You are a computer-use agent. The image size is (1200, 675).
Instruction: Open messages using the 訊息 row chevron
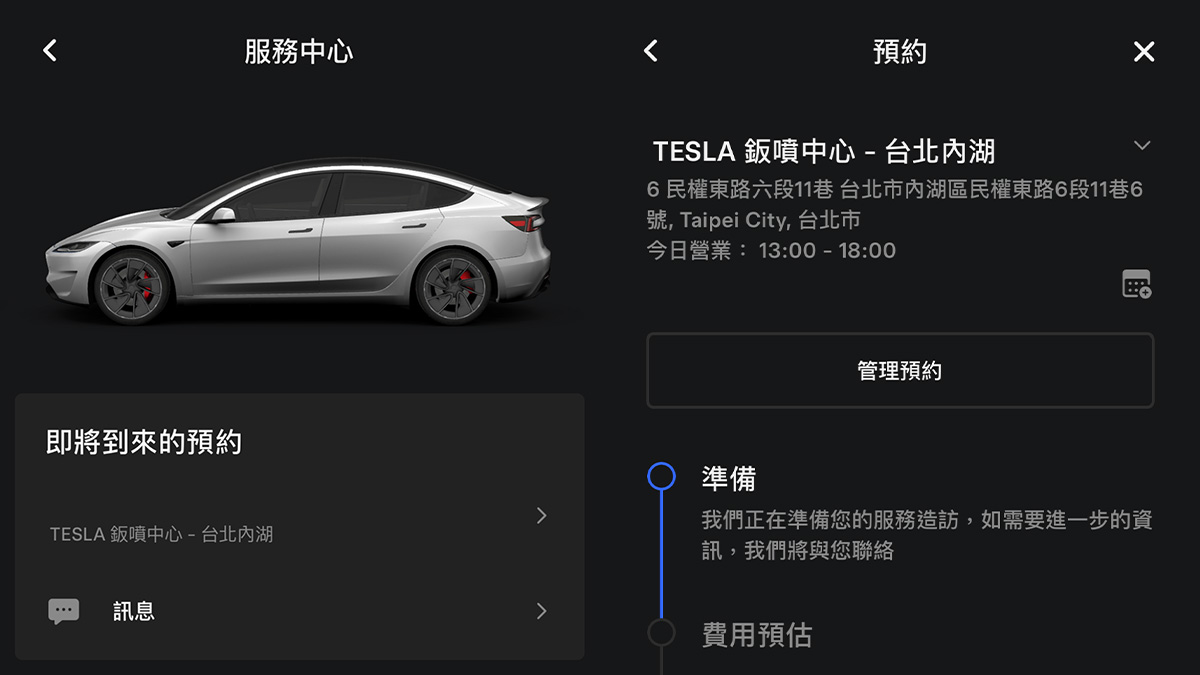coord(541,611)
